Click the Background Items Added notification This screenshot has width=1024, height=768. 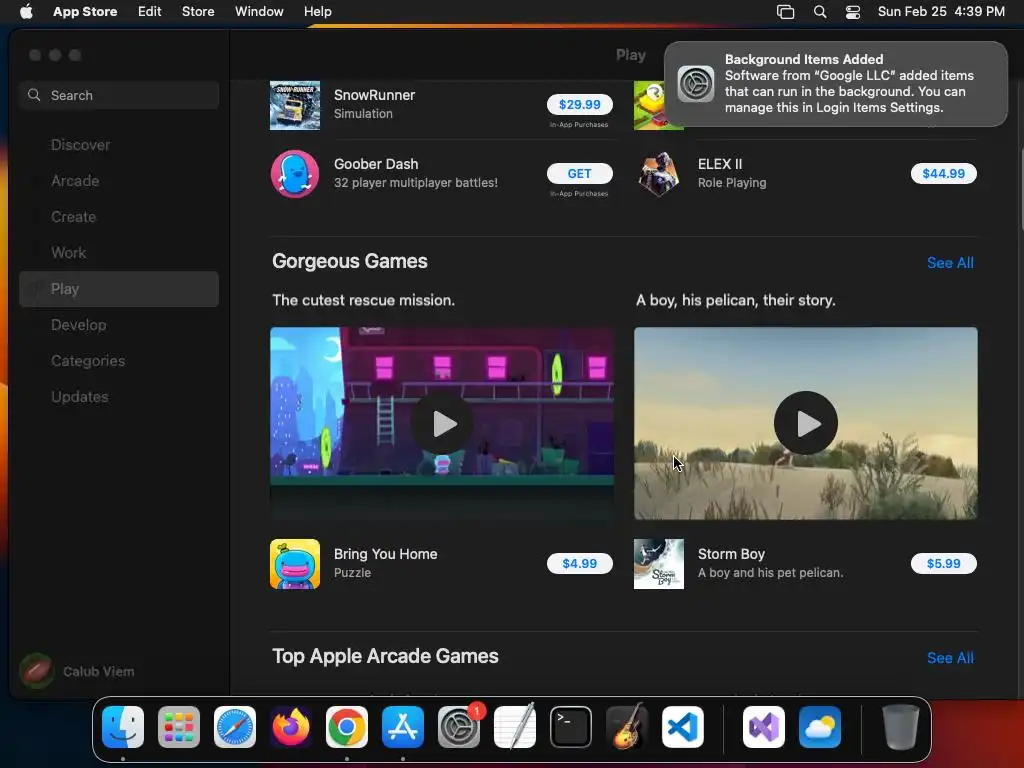(836, 84)
